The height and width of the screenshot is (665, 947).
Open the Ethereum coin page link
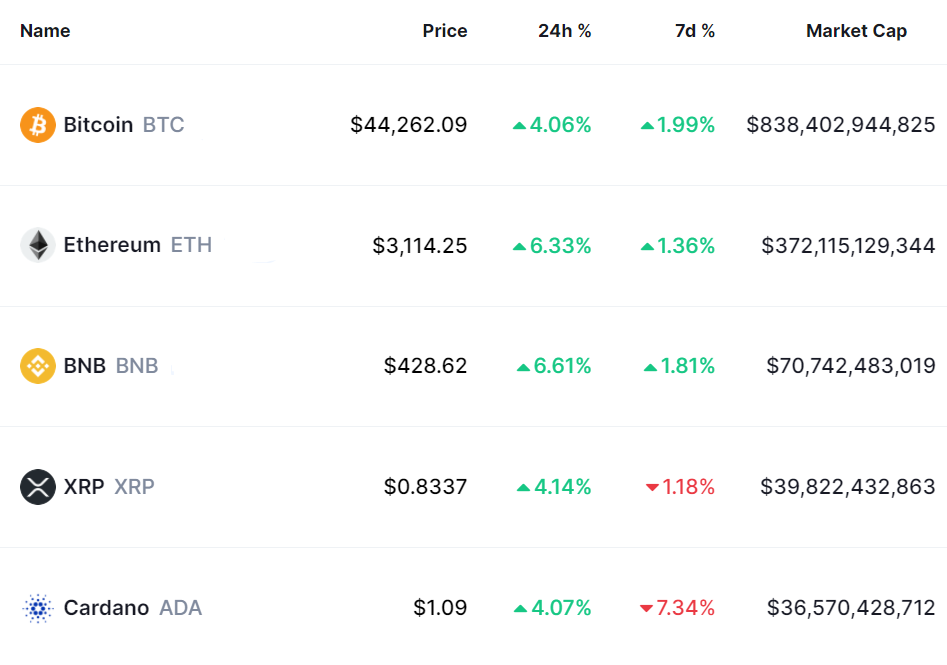click(x=112, y=245)
